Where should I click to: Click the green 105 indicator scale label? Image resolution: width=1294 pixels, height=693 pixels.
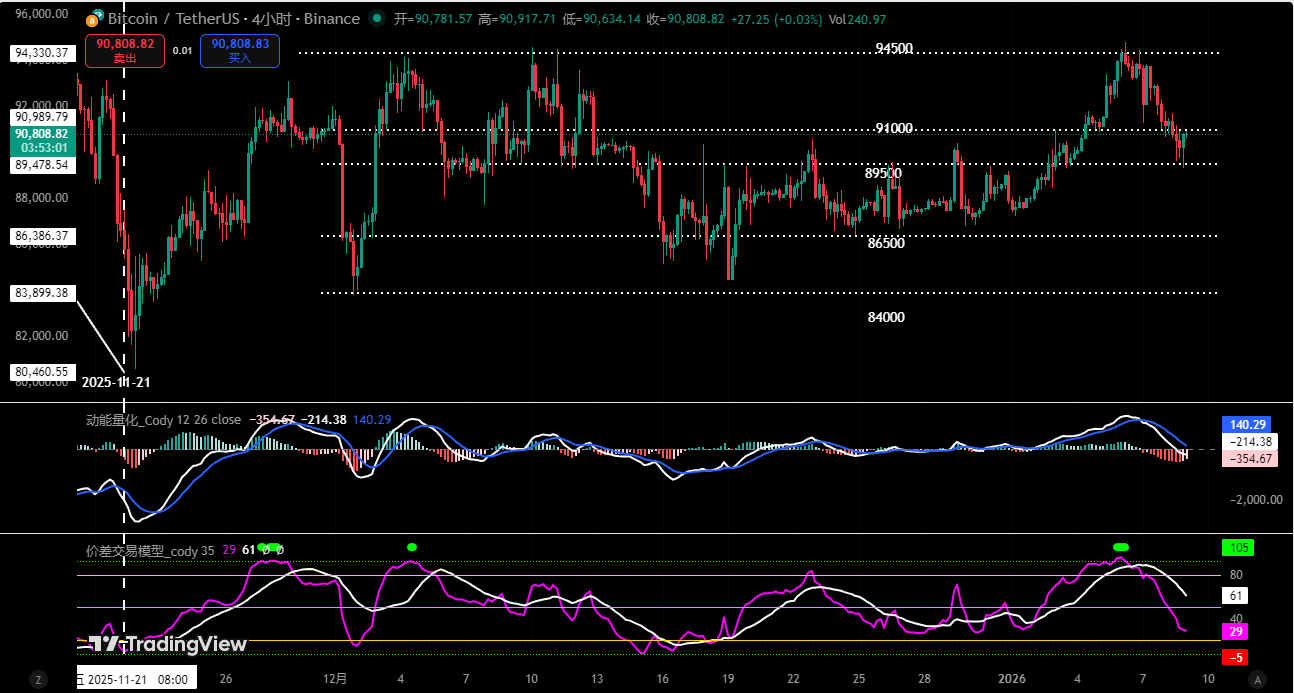[x=1237, y=547]
